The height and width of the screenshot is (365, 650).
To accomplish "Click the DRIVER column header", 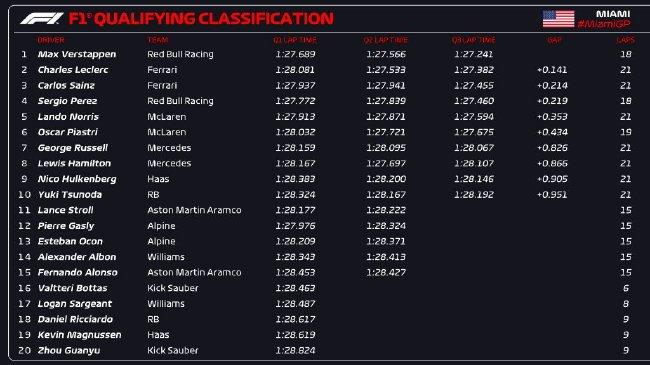I will (x=51, y=40).
